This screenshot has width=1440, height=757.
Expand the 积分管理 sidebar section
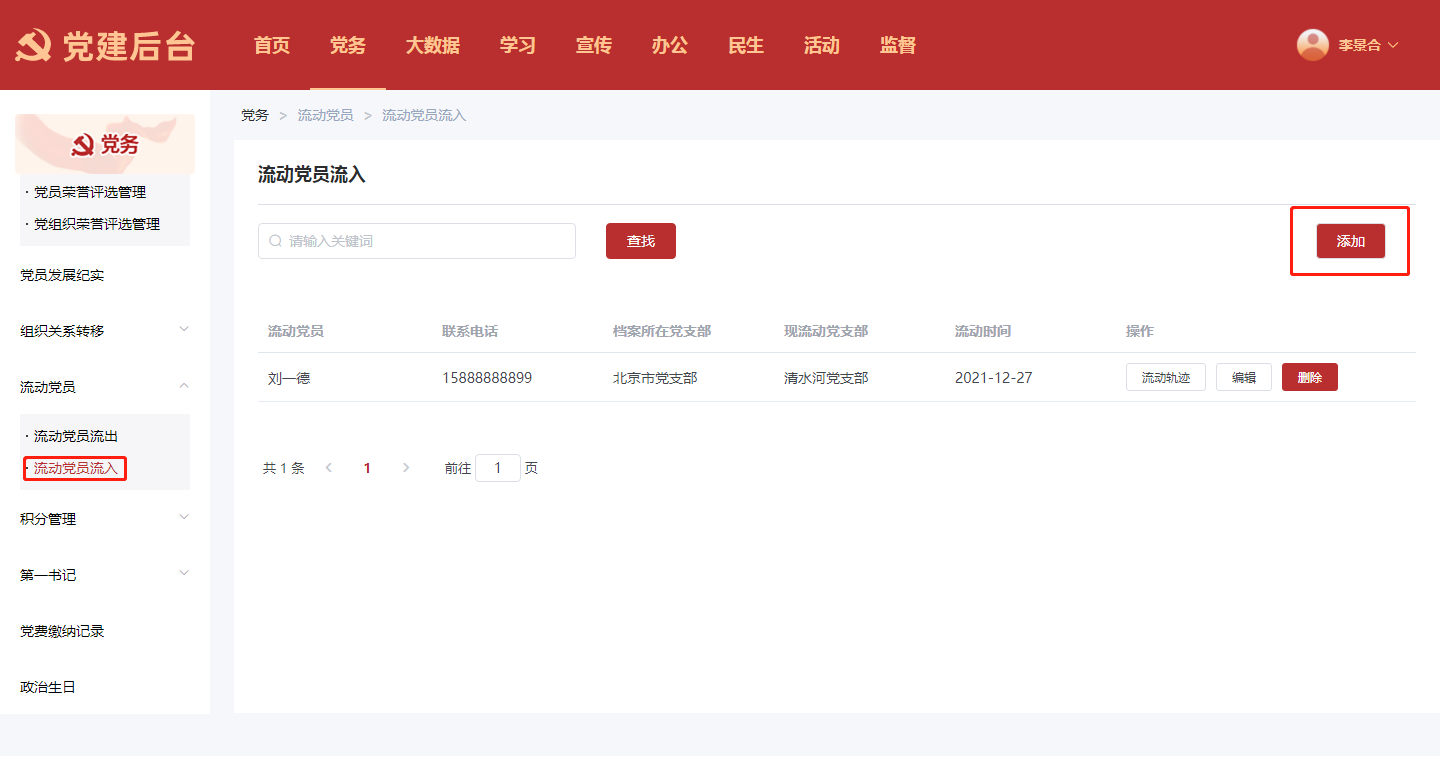[x=184, y=518]
